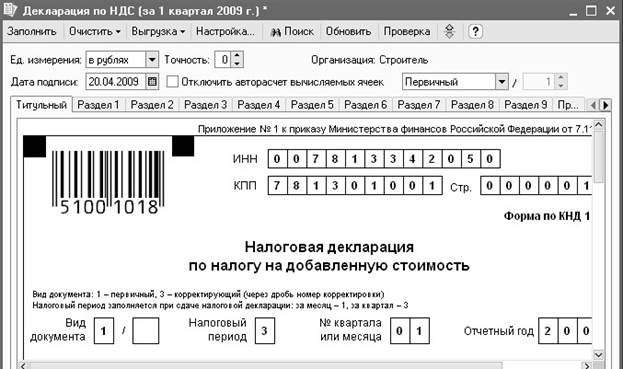Click the expand/collapse arrows toolbar icon

(449, 31)
